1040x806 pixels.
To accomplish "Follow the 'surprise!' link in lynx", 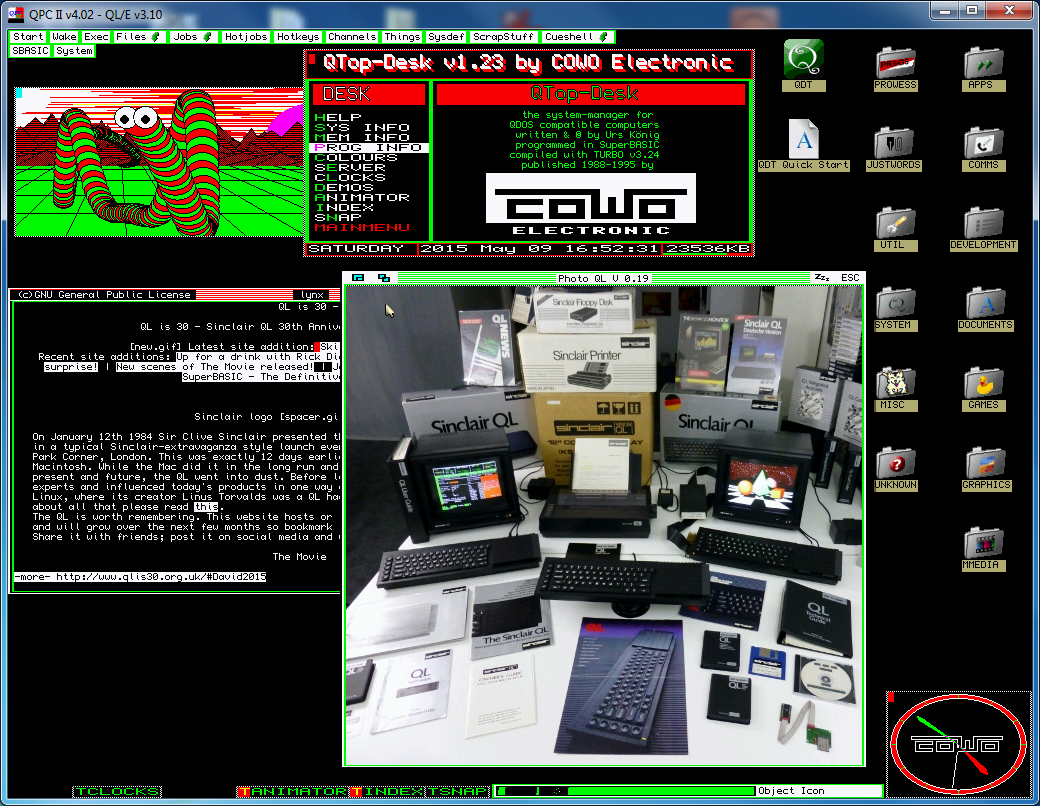I will coord(71,366).
